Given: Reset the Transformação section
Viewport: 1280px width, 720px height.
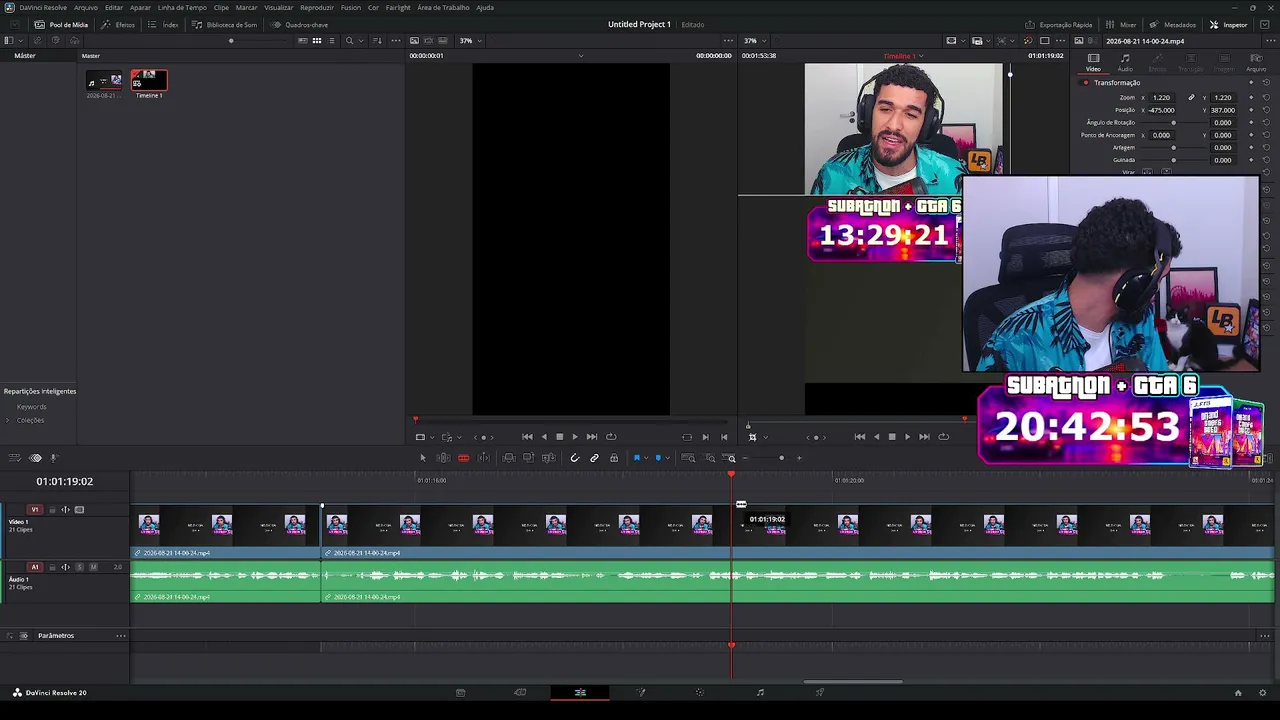Looking at the screenshot, I should tap(1266, 83).
